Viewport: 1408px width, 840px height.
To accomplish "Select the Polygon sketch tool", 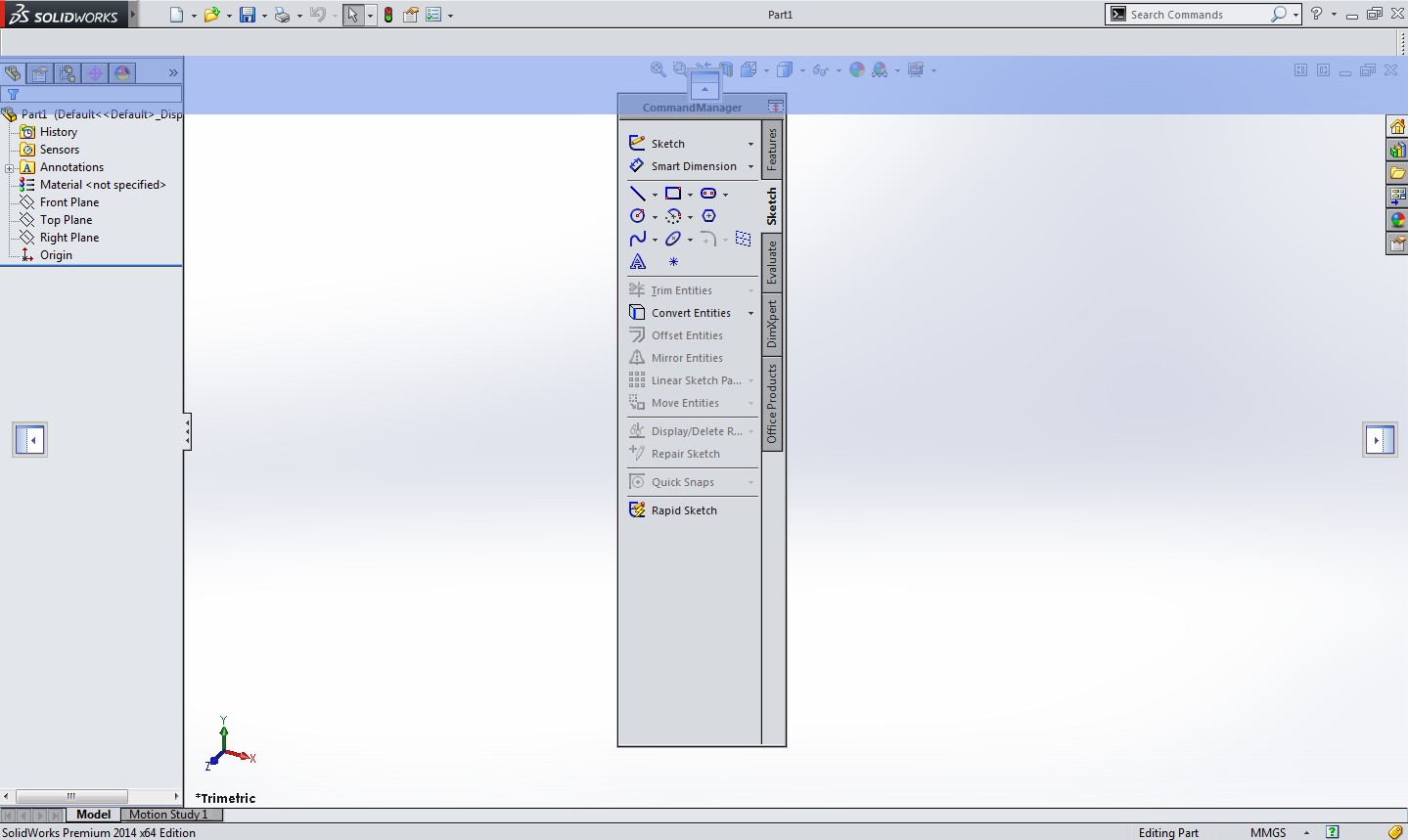I will point(708,216).
